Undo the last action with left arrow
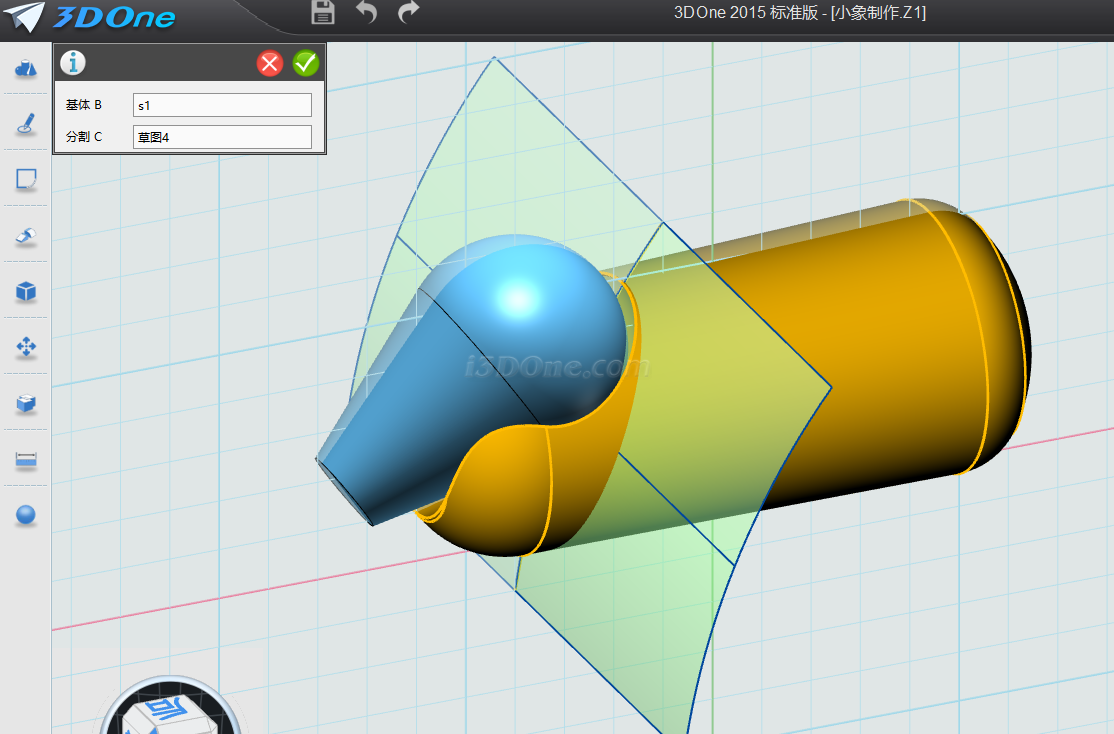The height and width of the screenshot is (734, 1114). (367, 13)
